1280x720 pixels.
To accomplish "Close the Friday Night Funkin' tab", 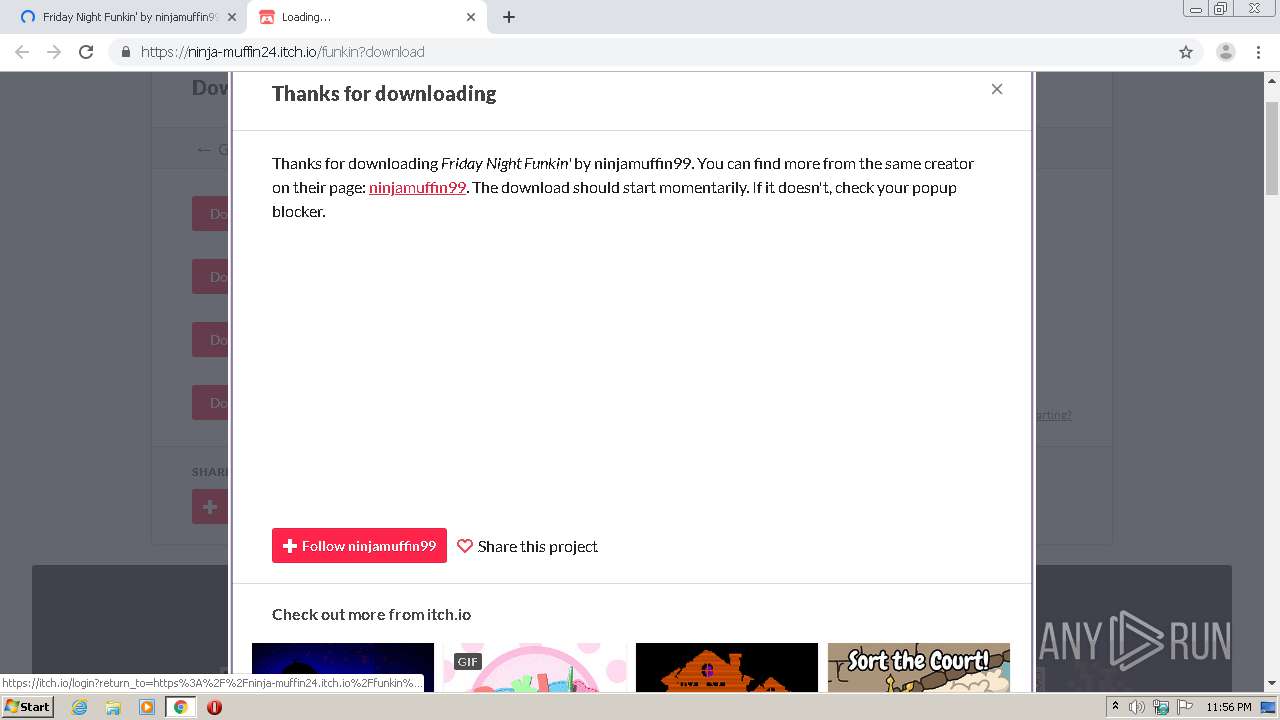I will (x=231, y=17).
